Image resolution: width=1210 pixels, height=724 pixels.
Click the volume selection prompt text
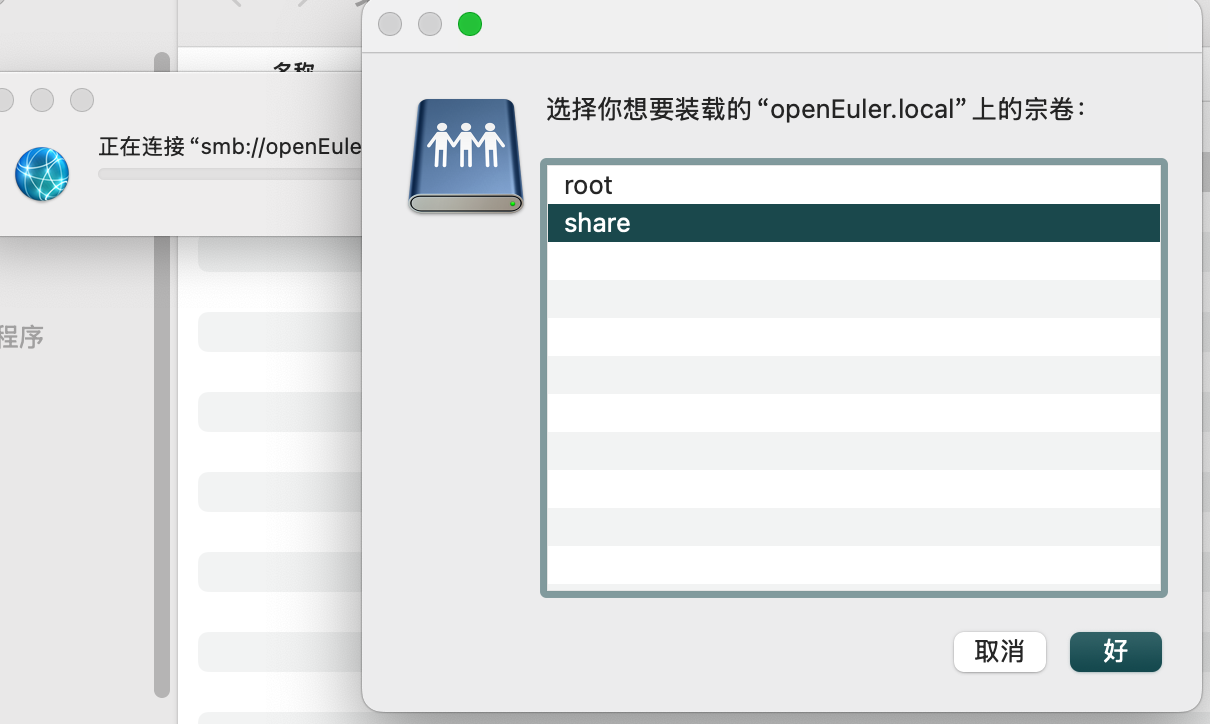[816, 109]
